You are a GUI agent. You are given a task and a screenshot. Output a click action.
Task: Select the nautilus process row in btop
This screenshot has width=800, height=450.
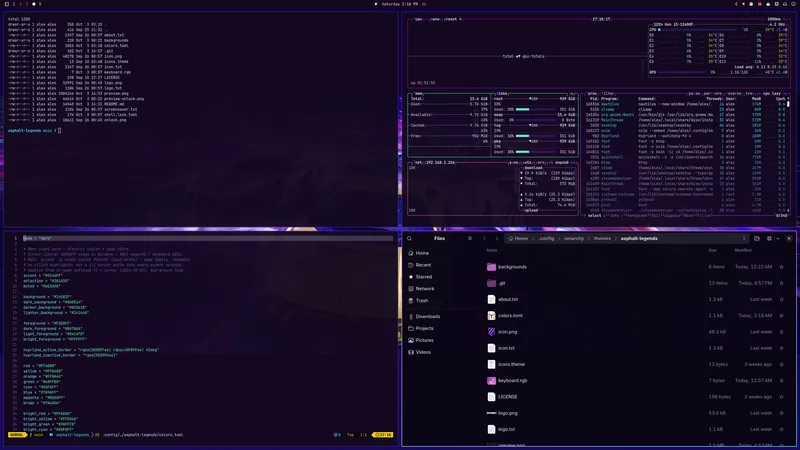click(x=686, y=104)
